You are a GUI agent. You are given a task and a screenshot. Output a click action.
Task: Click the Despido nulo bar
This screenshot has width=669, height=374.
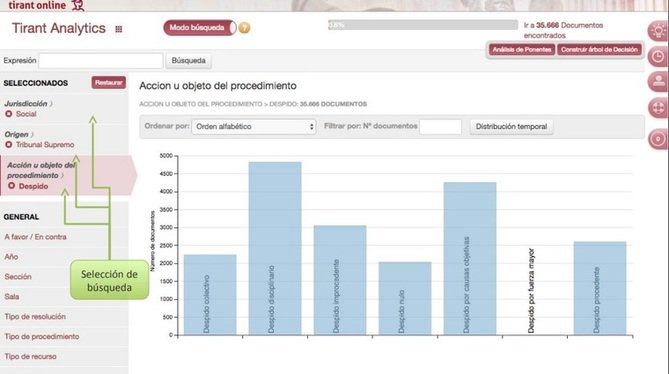pos(405,299)
